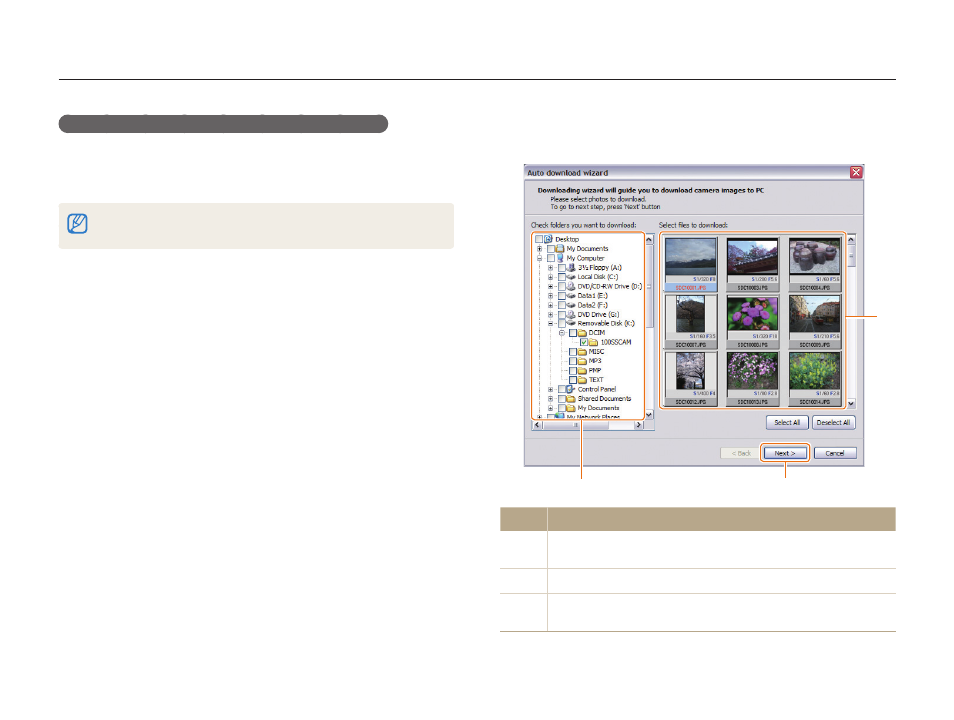The width and height of the screenshot is (954, 720).
Task: Click the MP3 folder icon
Action: (x=582, y=361)
